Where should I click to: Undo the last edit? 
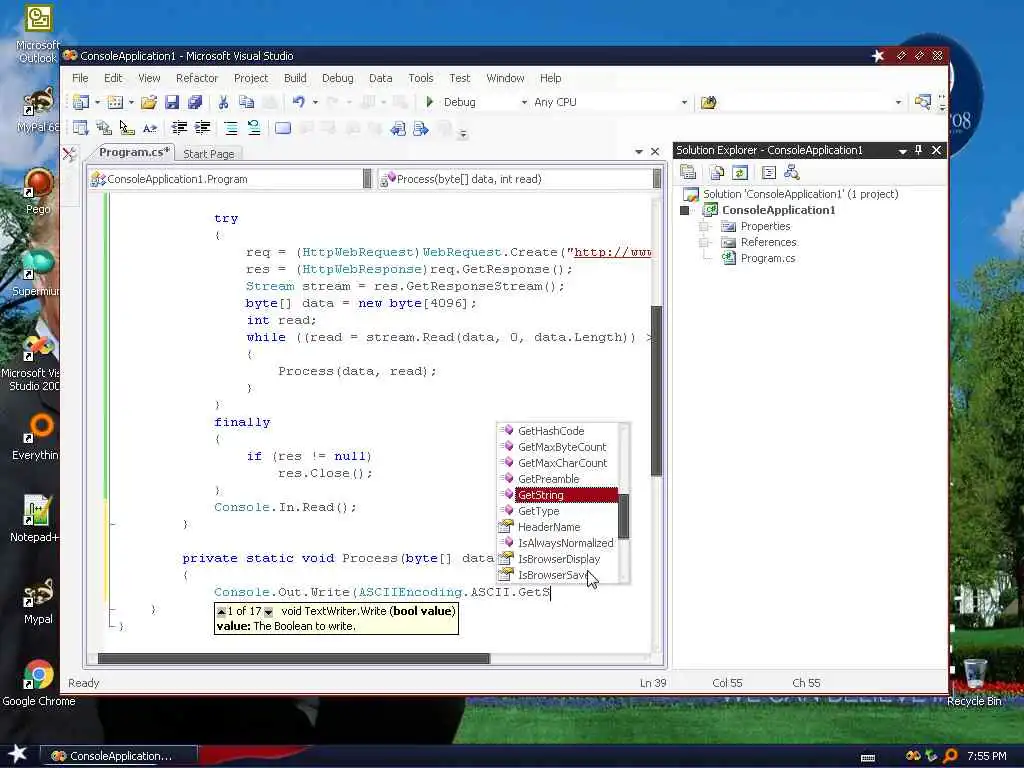298,102
